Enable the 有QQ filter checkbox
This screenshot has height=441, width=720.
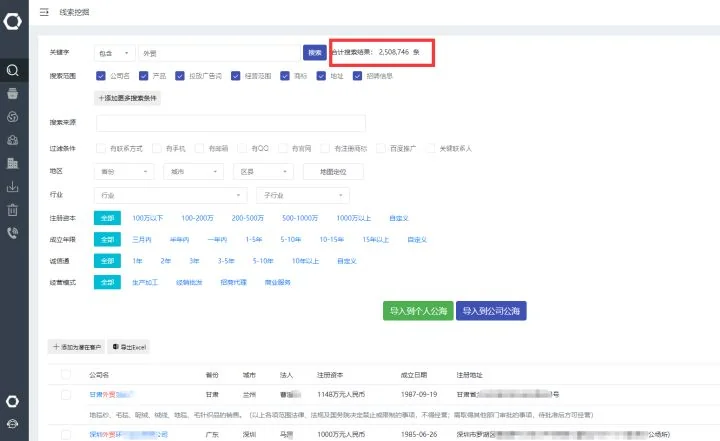(242, 148)
